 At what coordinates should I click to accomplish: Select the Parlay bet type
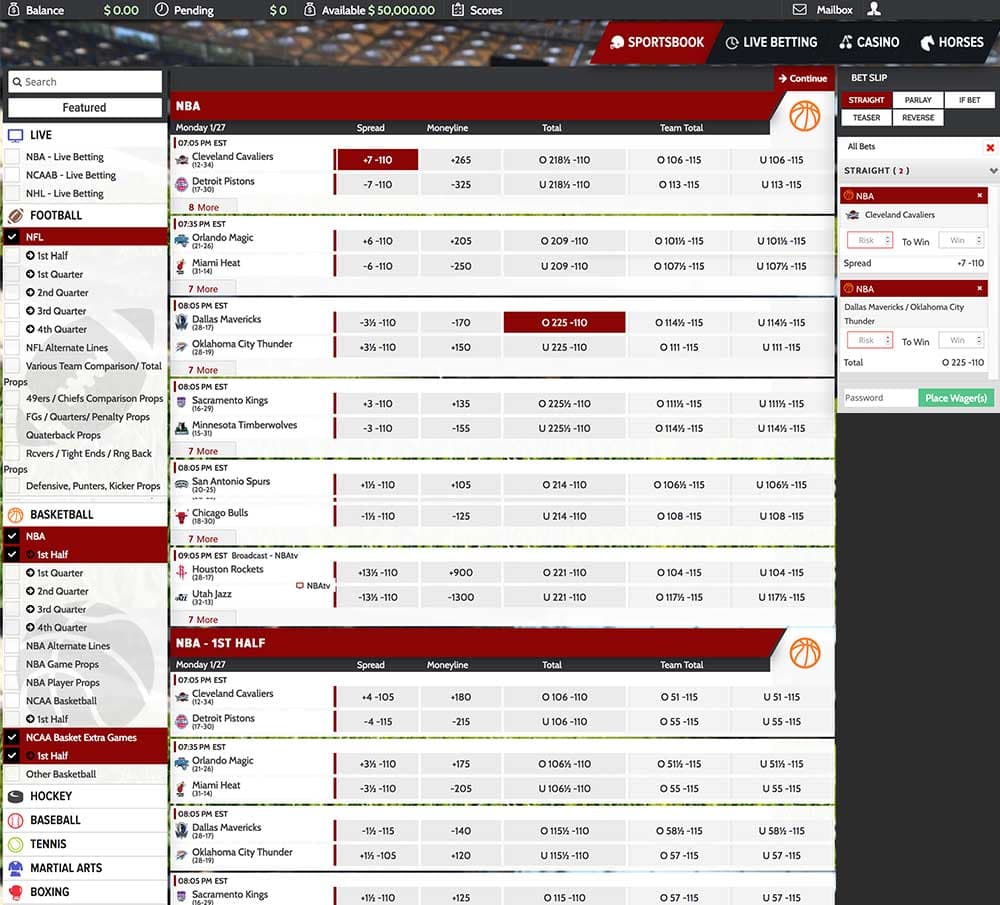click(918, 100)
